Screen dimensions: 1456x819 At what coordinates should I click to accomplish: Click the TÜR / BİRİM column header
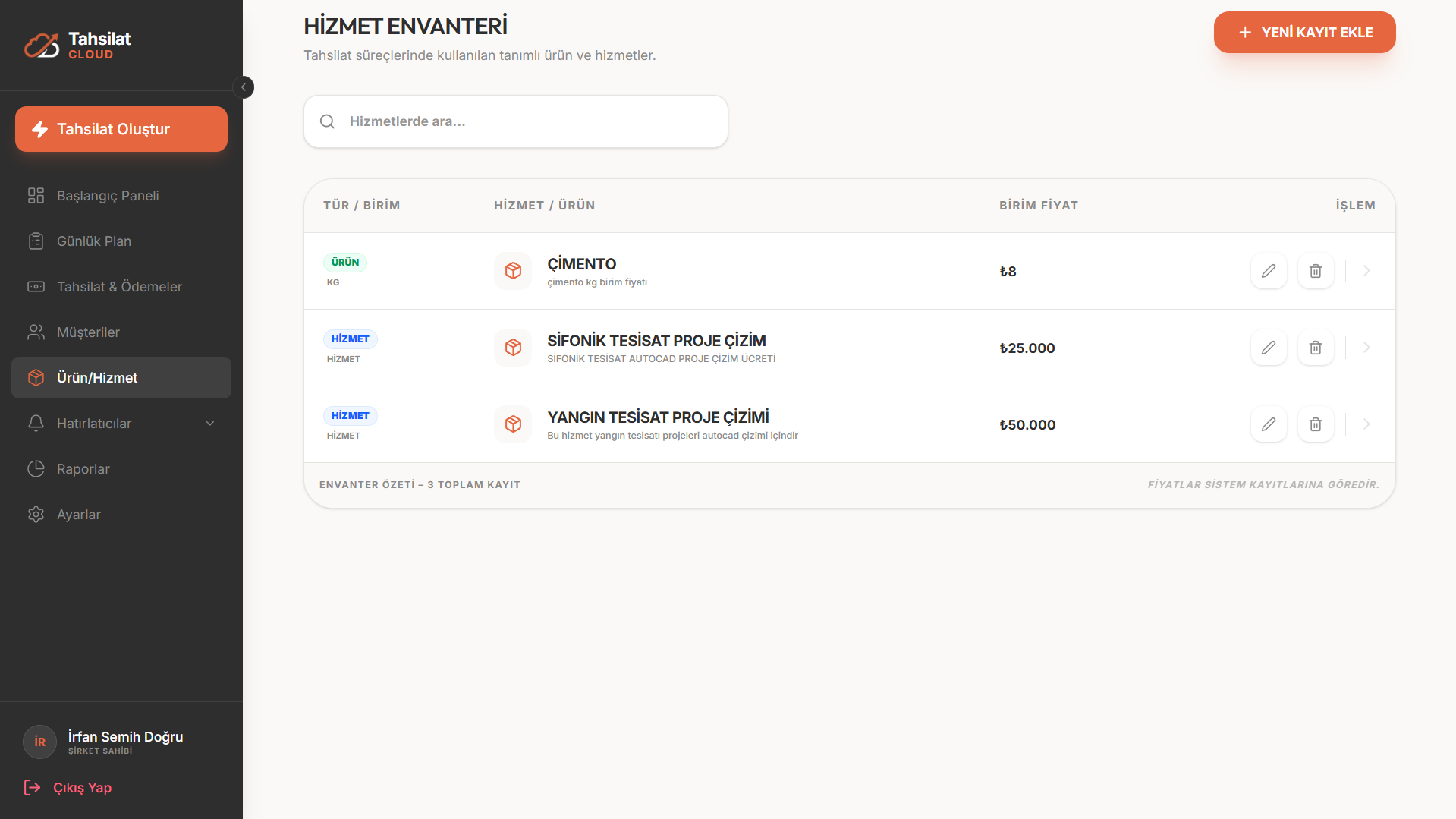[x=362, y=206]
